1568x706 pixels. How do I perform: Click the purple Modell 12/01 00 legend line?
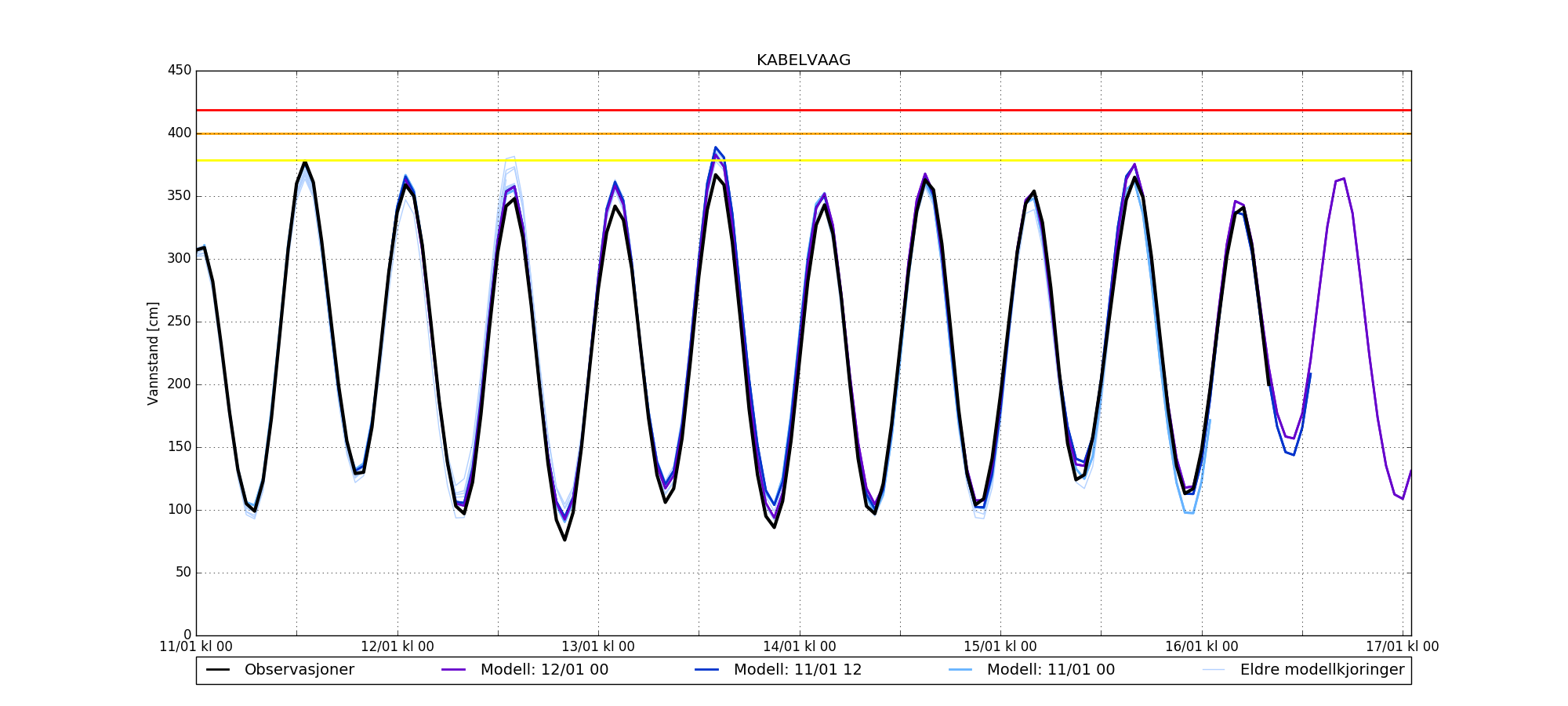click(454, 670)
